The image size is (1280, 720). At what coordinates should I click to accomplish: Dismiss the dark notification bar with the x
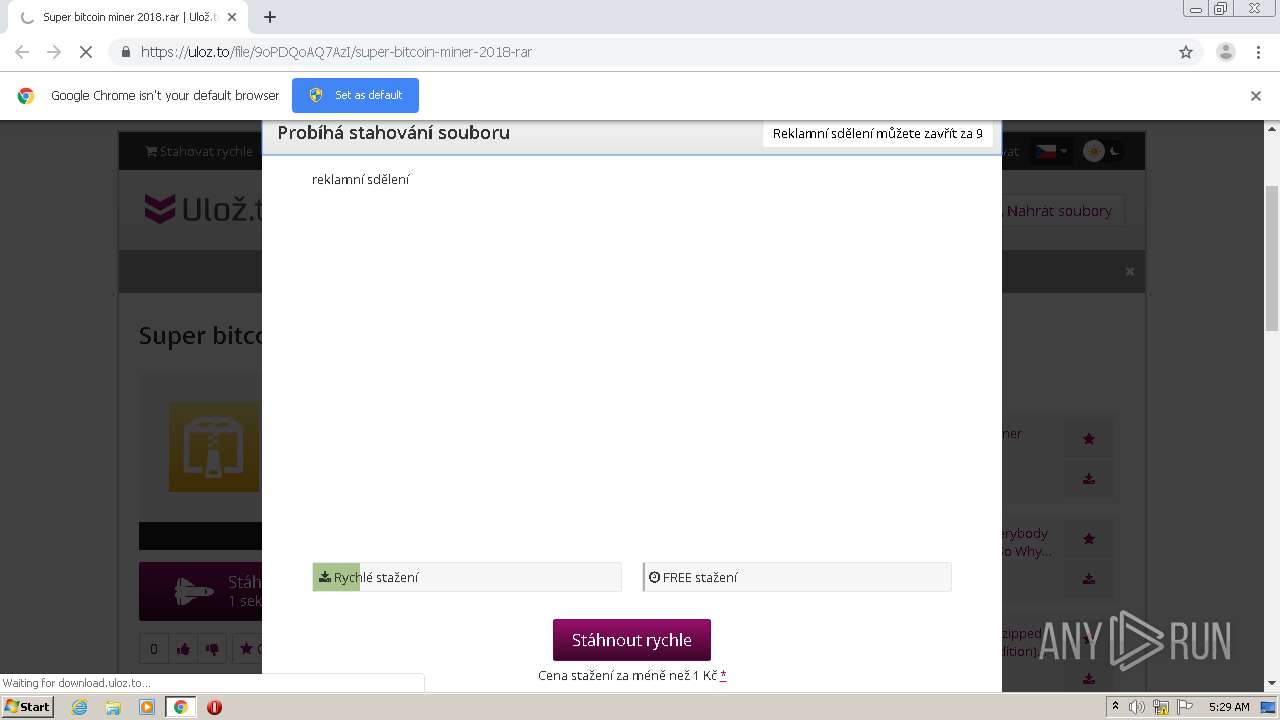coord(1130,271)
